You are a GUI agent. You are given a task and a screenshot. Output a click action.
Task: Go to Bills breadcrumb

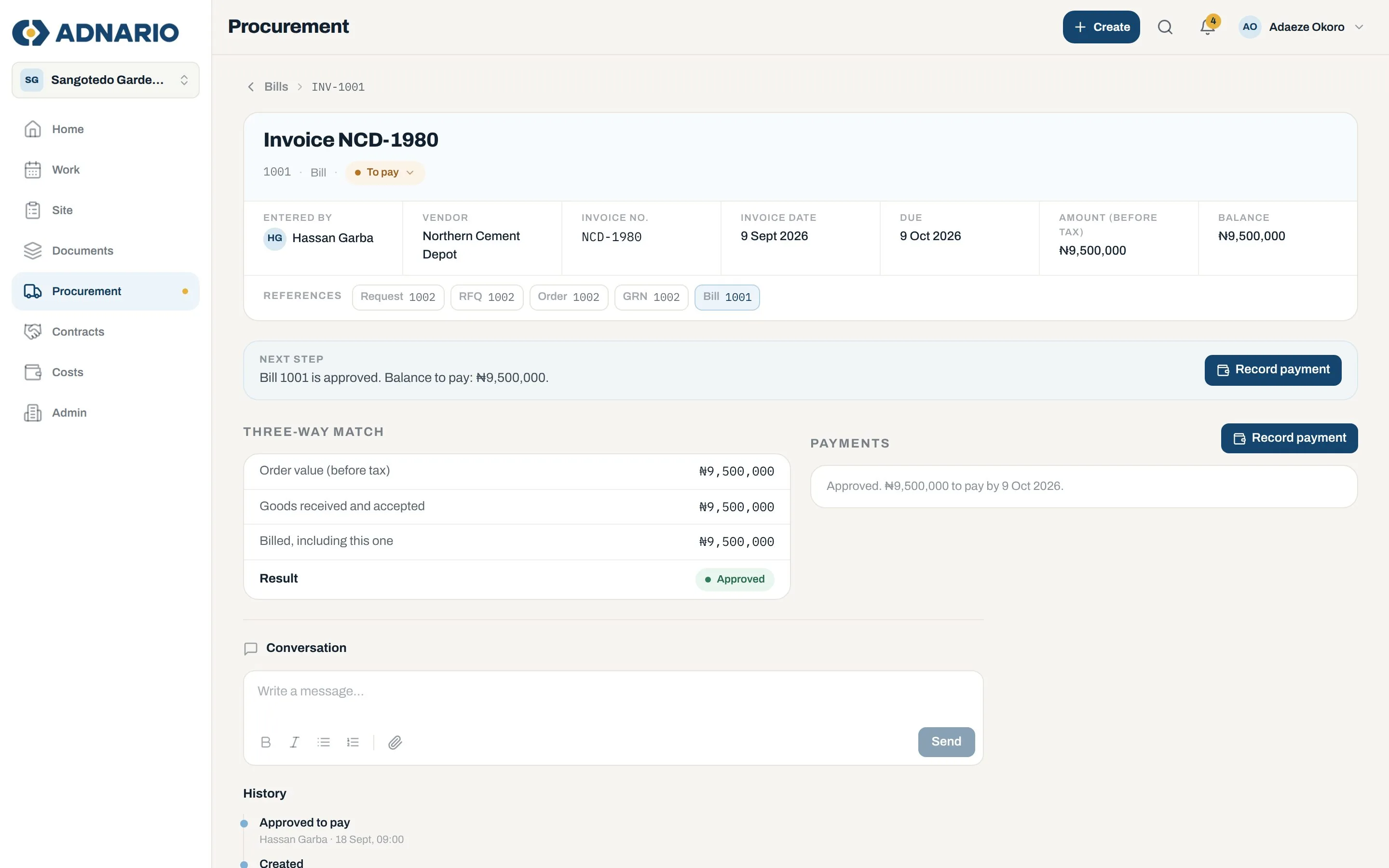click(276, 87)
